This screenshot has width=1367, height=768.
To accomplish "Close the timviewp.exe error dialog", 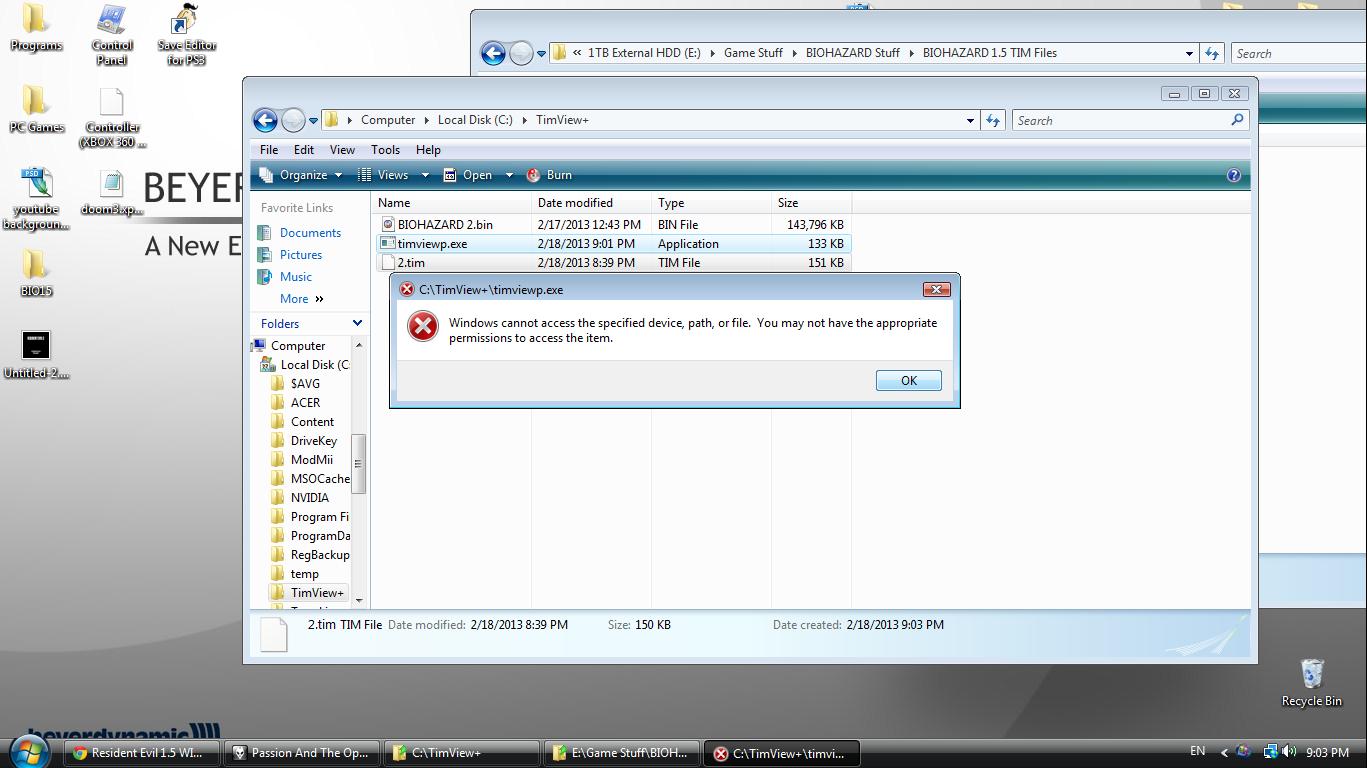I will 935,290.
